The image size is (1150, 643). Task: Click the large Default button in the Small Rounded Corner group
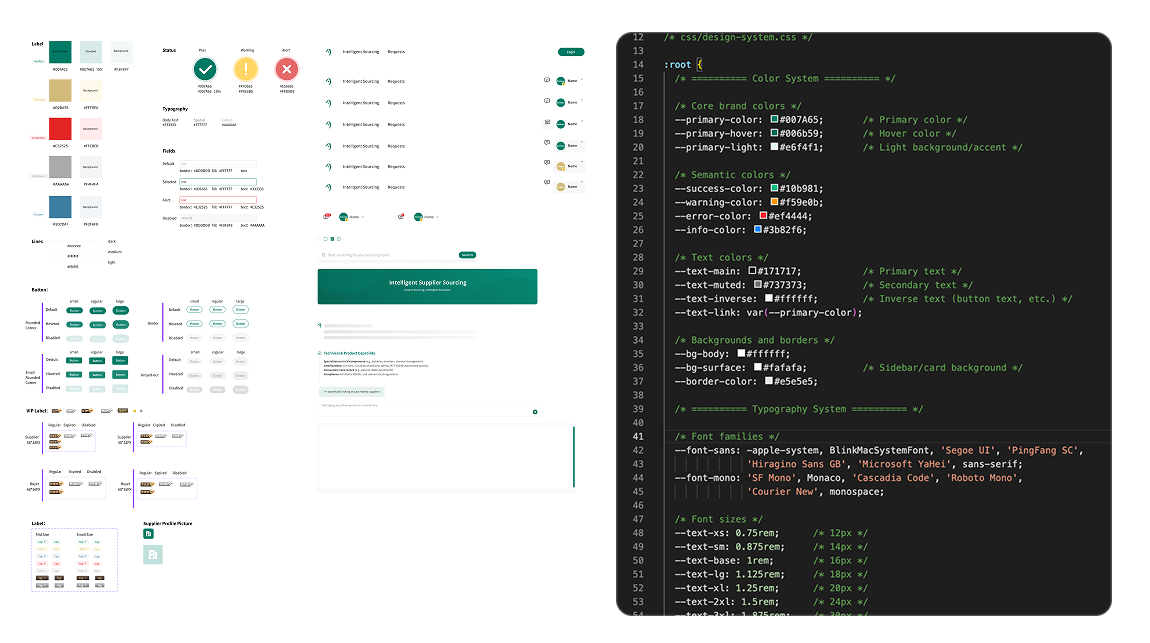tap(120, 361)
